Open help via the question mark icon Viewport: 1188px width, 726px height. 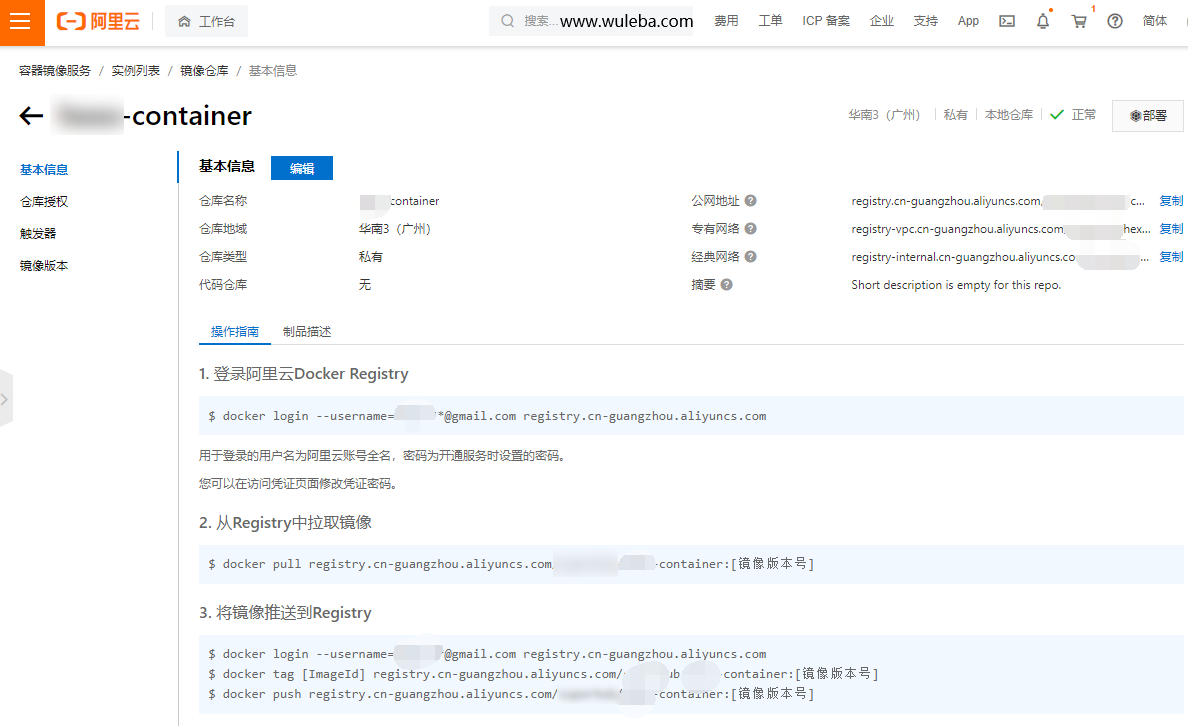tap(1114, 20)
